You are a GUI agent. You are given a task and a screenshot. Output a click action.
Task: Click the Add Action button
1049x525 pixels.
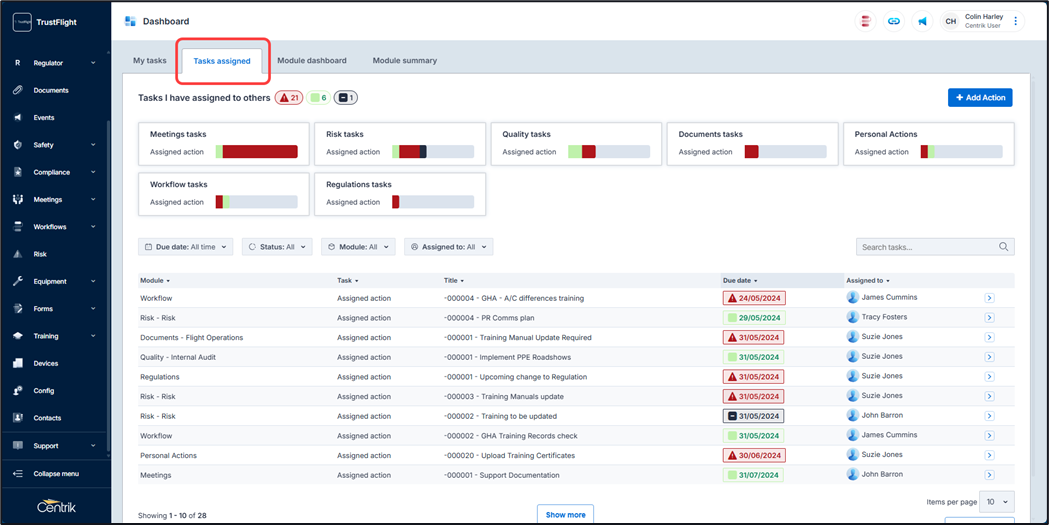(980, 98)
